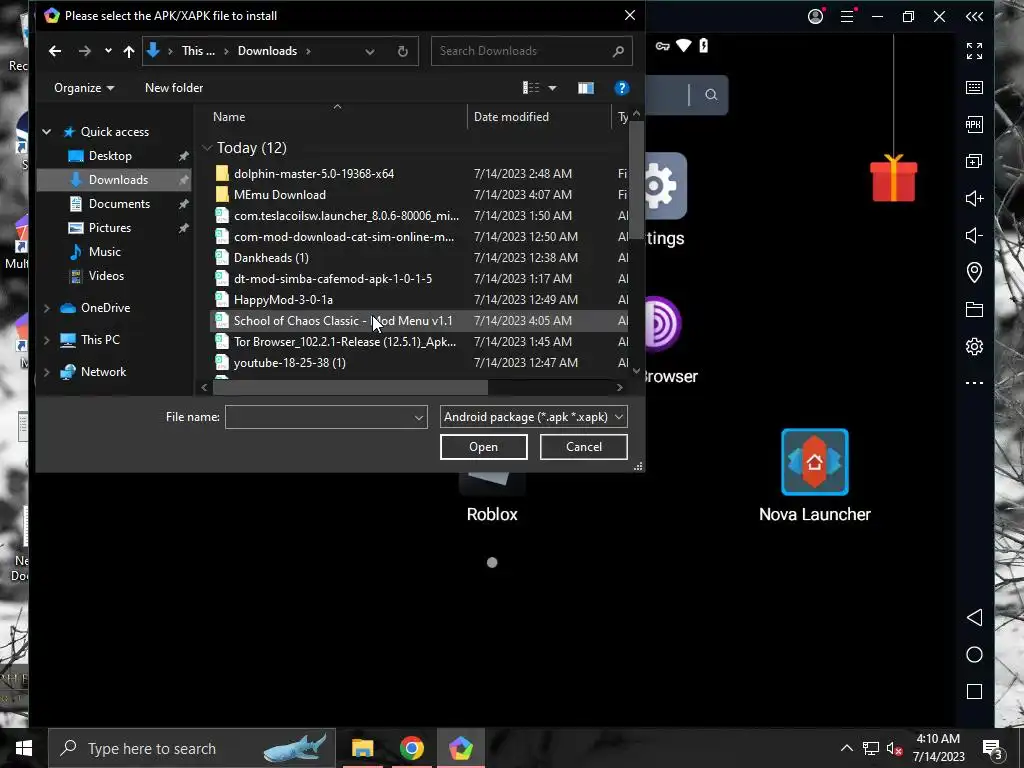Tap Android recent apps button
Viewport: 1024px width, 768px height.
[x=974, y=692]
